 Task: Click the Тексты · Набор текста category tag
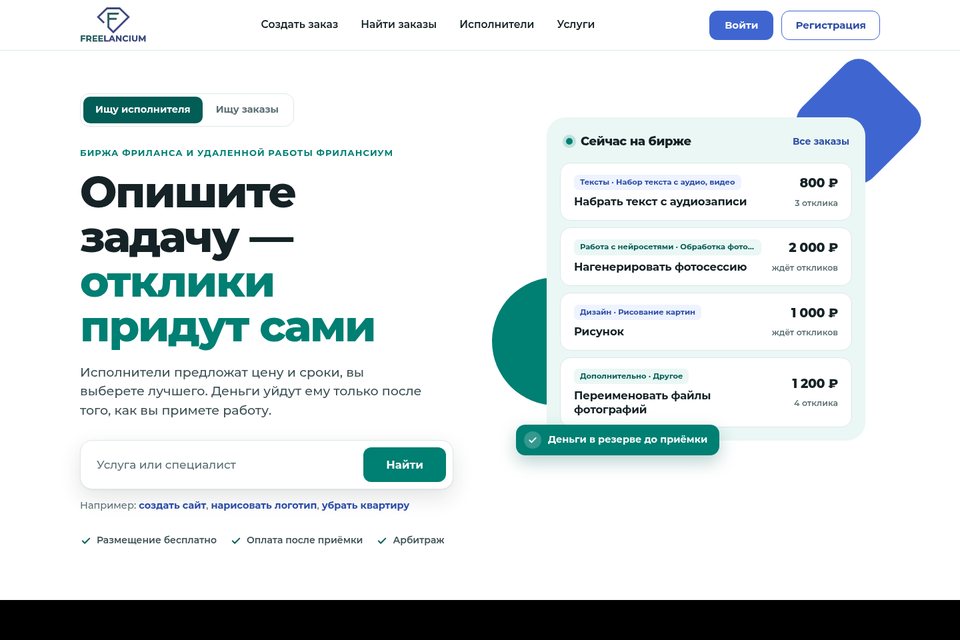pos(657,182)
